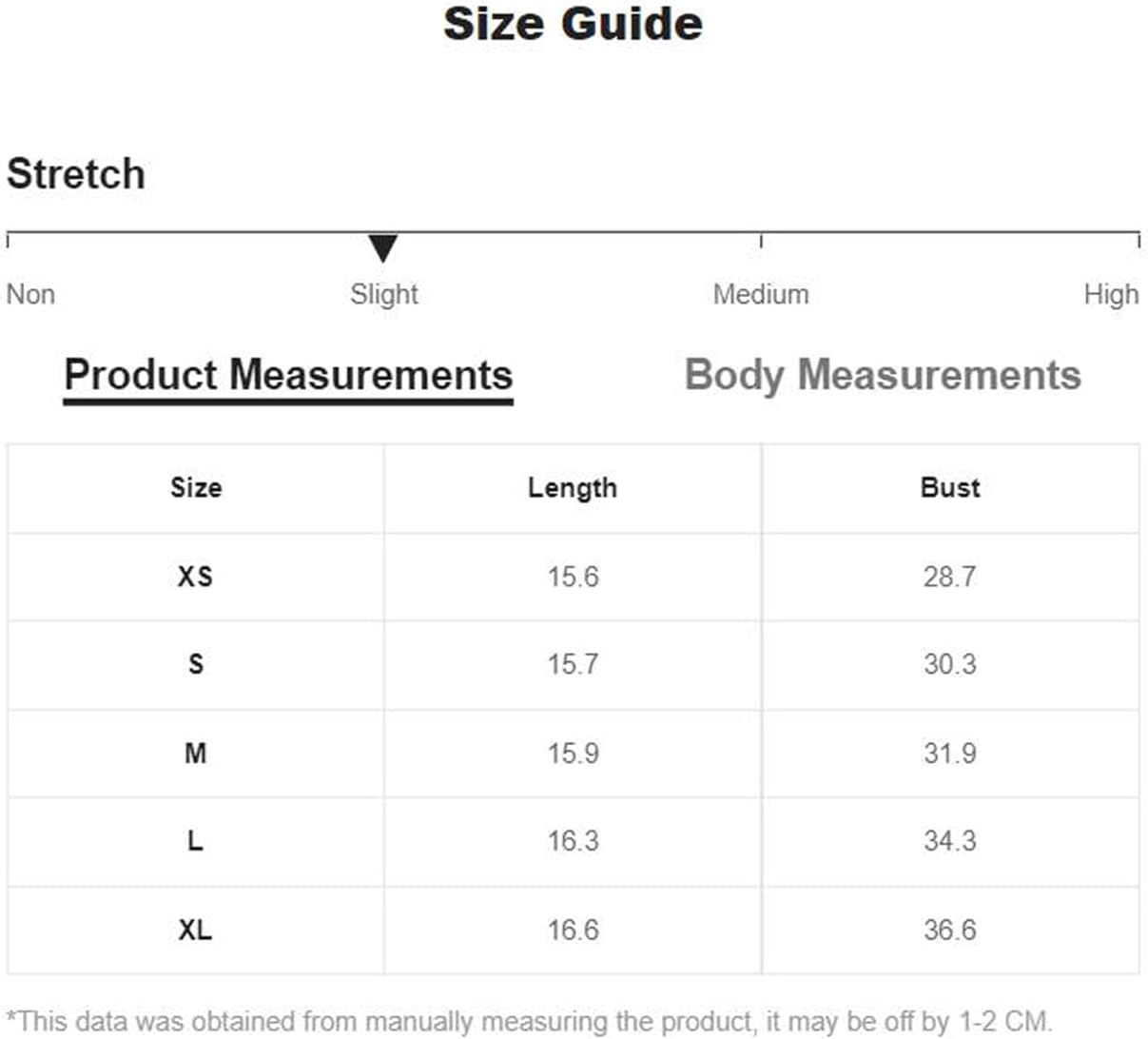Click the Medium stretch label
This screenshot has width=1148, height=1039.
coord(761,294)
